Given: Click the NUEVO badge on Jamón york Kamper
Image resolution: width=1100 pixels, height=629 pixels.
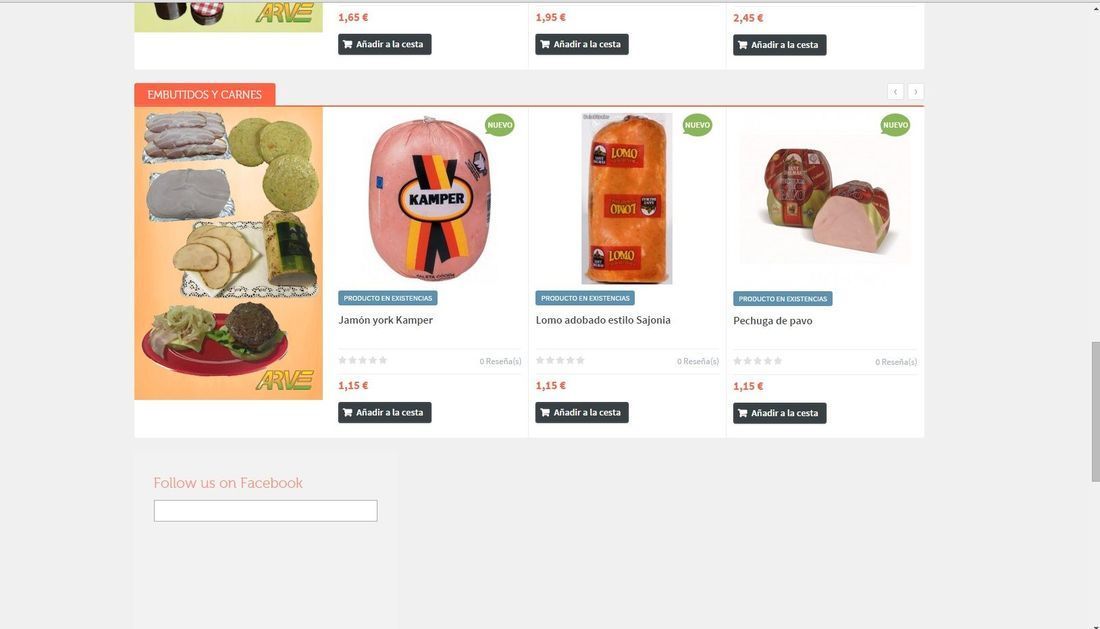Looking at the screenshot, I should (499, 125).
